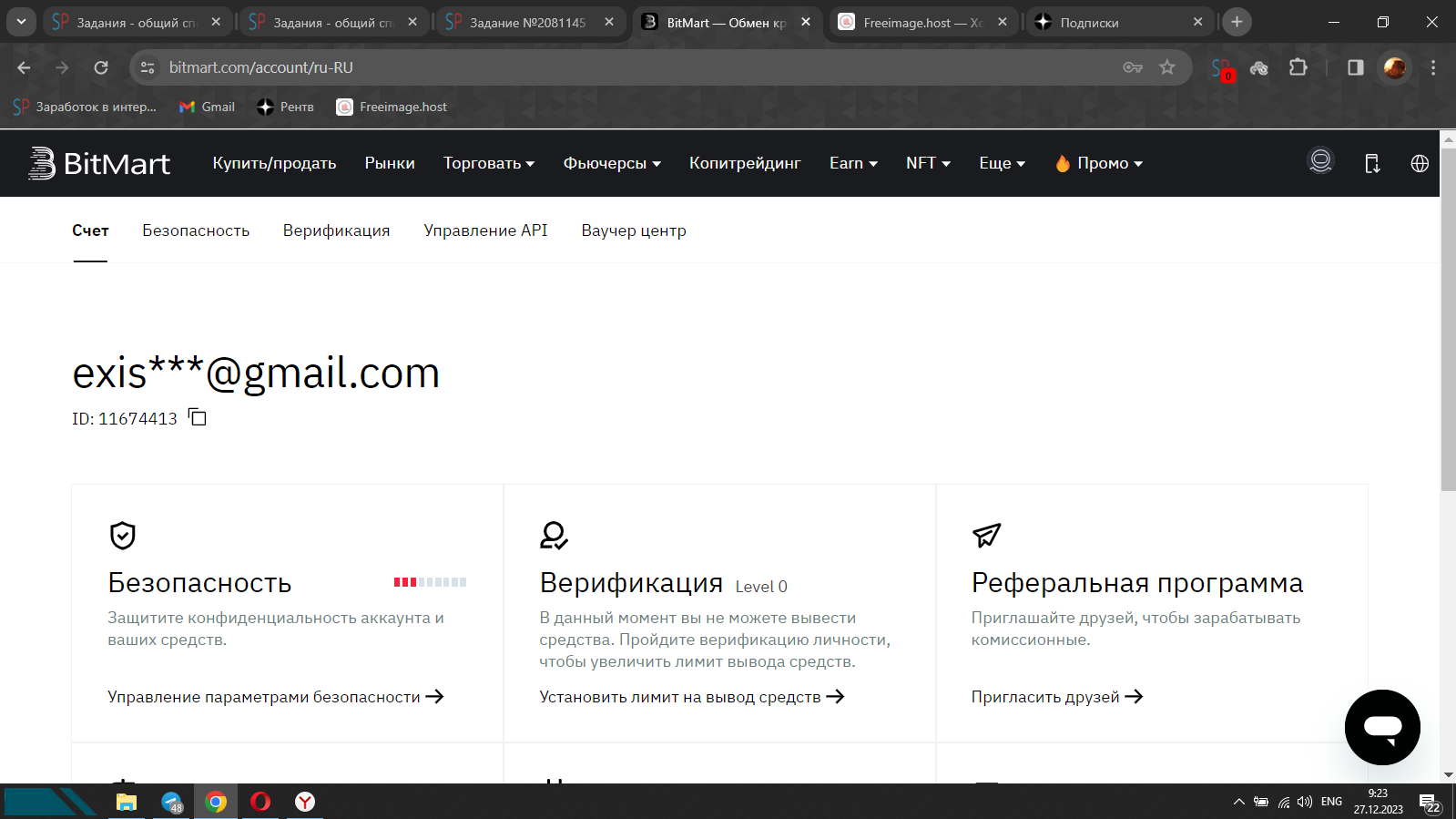
Task: Switch to the Безопасность tab
Action: tap(196, 230)
